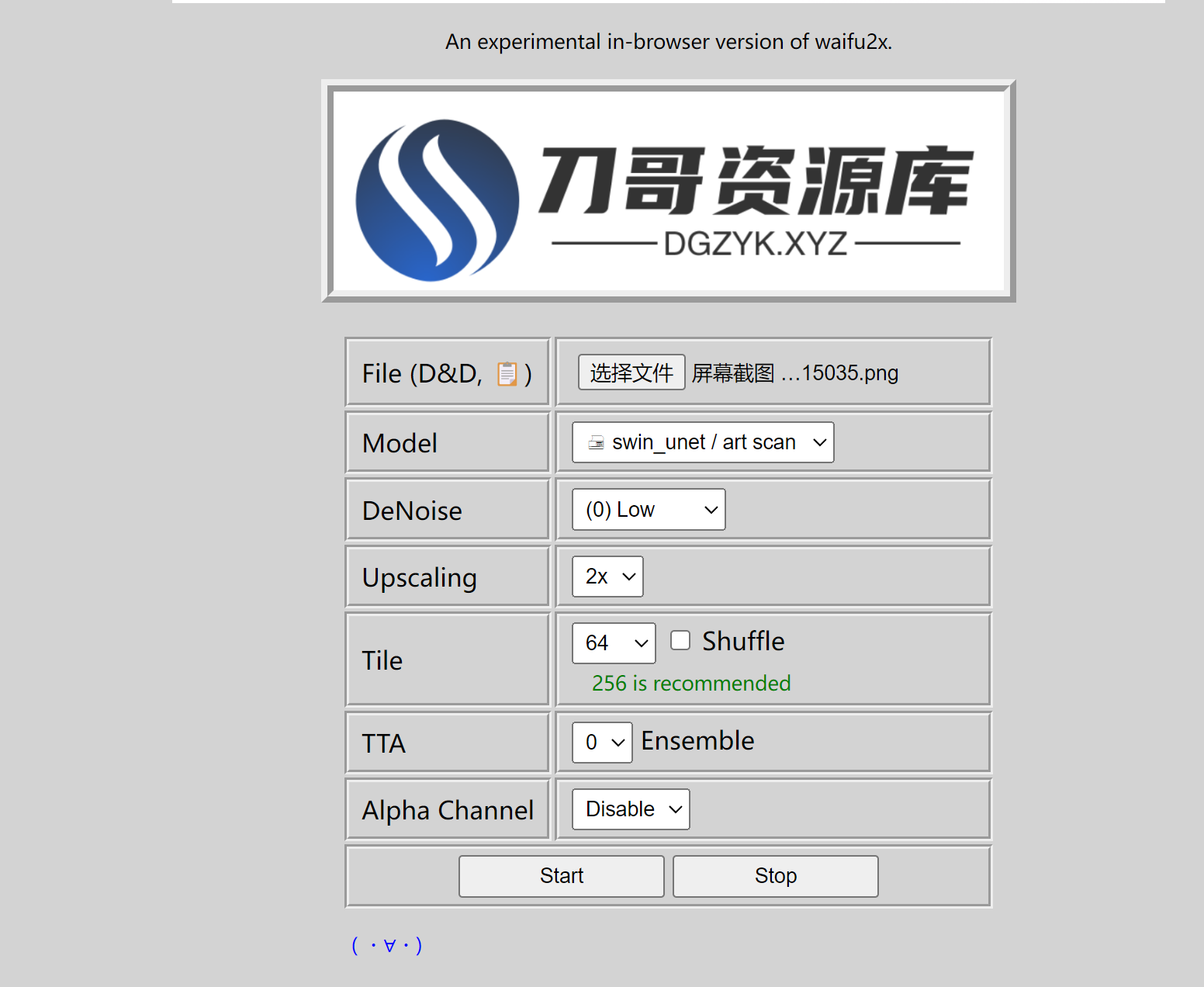Click the DGZYK.XYZ banner image
This screenshot has height=987, width=1204.
[x=669, y=191]
